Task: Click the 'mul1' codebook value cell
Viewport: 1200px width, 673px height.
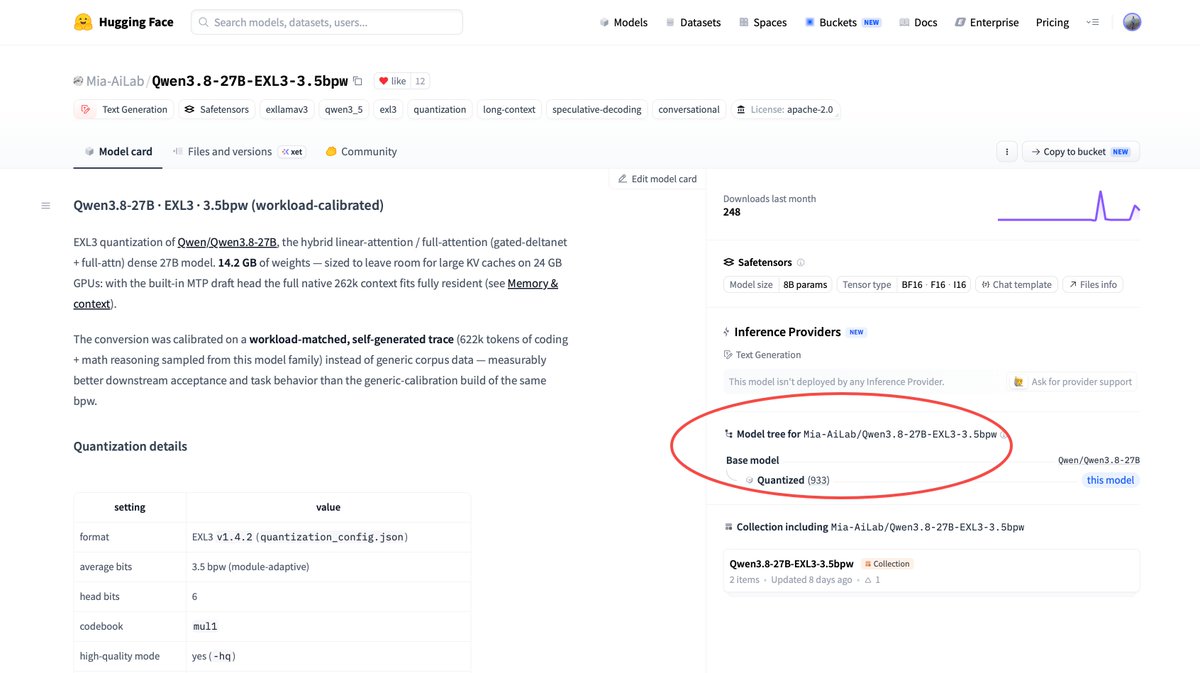Action: [328, 626]
